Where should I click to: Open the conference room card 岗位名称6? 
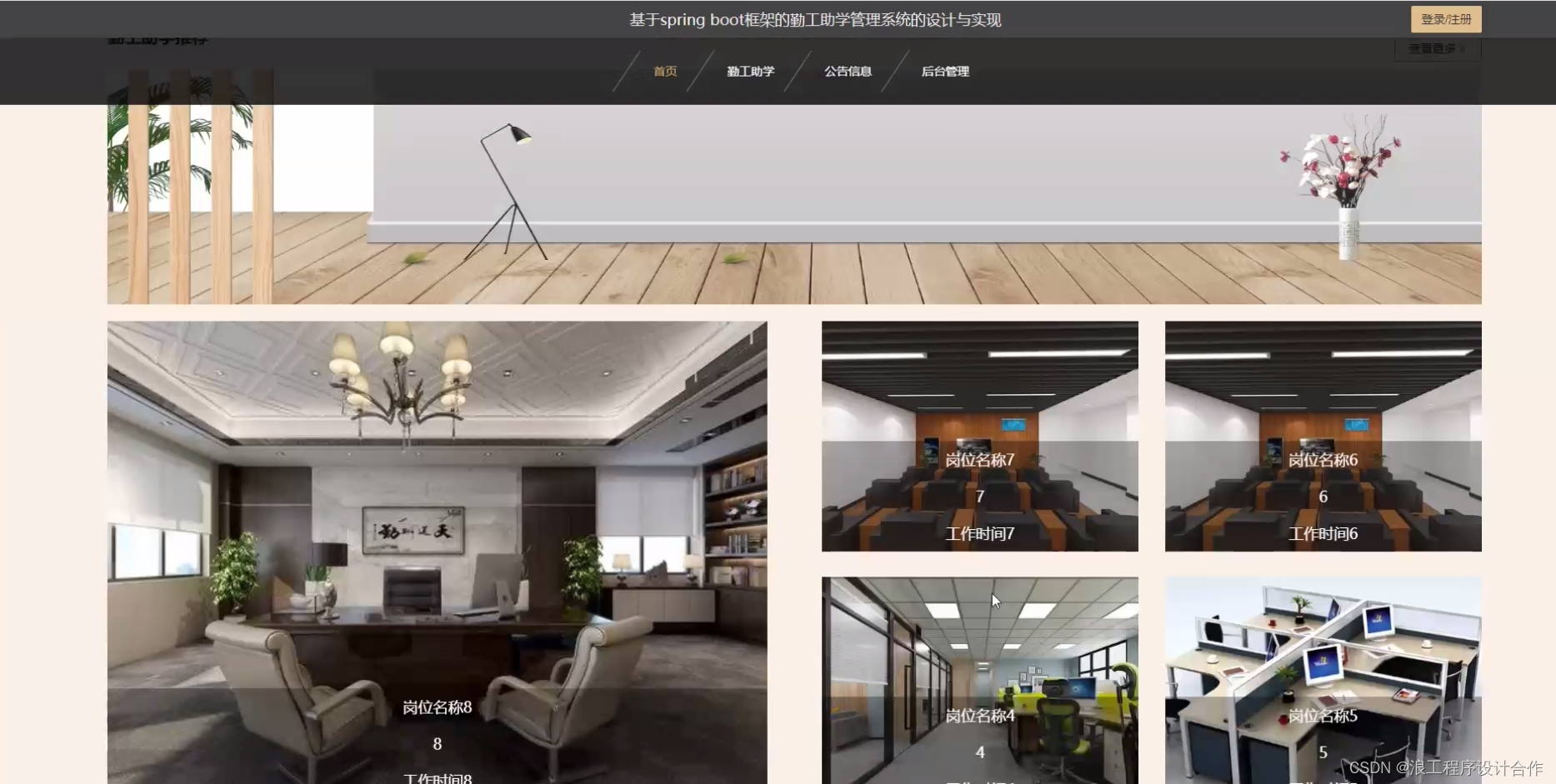tap(1323, 437)
